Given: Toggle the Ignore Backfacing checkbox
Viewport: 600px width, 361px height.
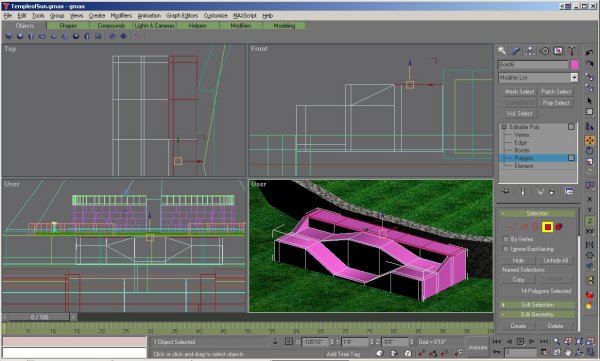Looking at the screenshot, I should pos(505,249).
